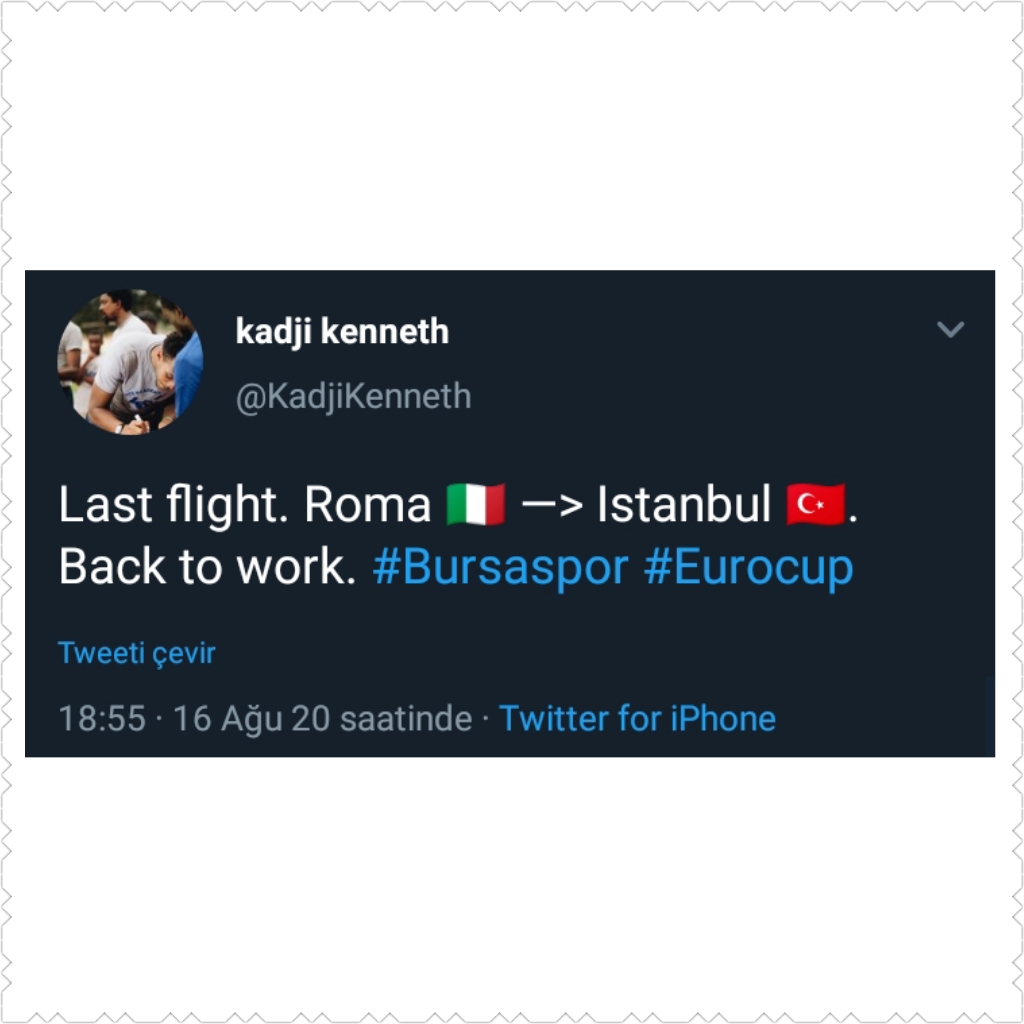Click the 16 Ağu 20 date
1024x1024 pixels.
(x=253, y=719)
